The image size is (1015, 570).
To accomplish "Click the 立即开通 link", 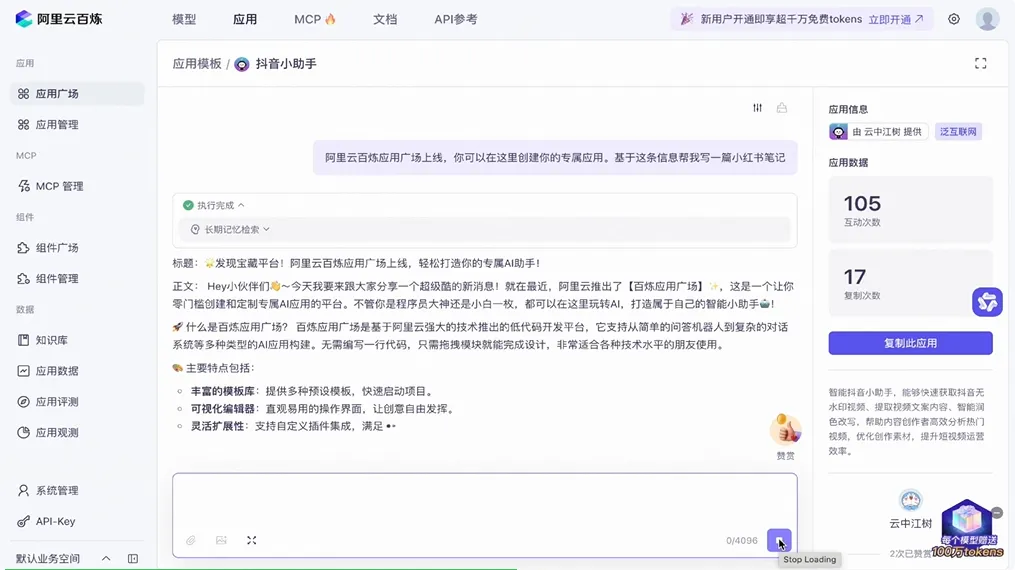I will coord(896,19).
